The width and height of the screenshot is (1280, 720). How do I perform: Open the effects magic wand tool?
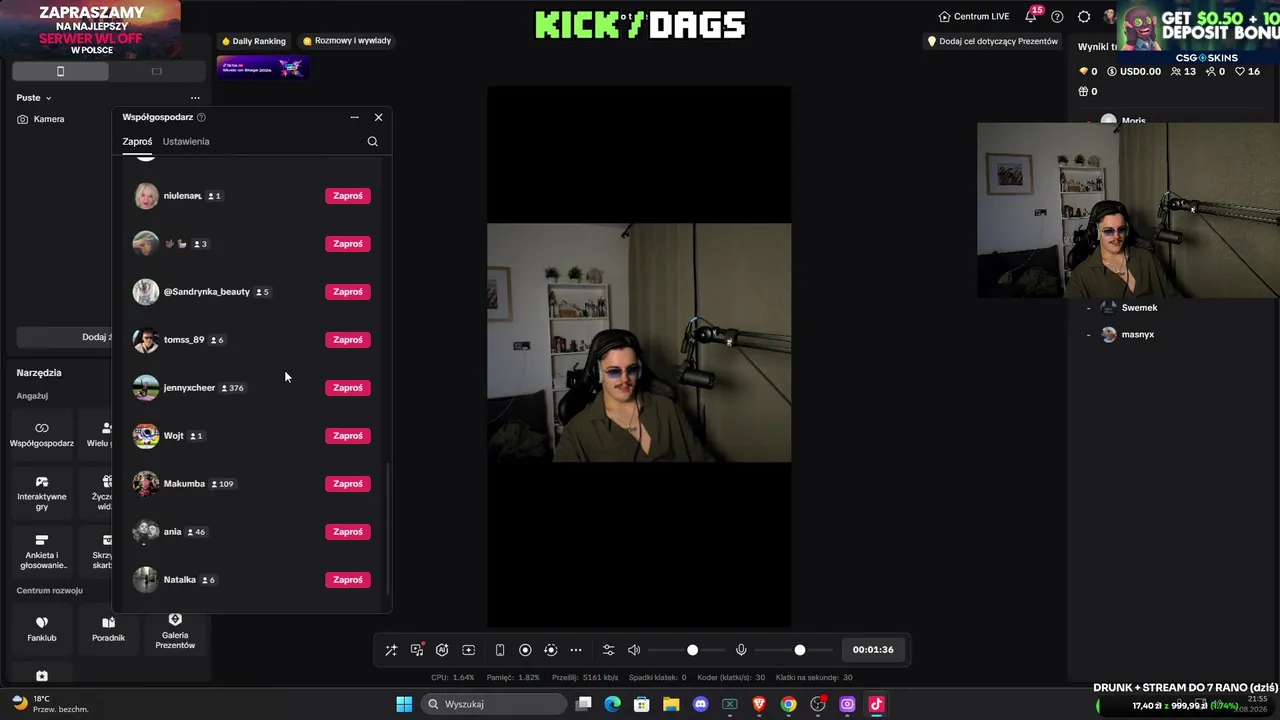(x=391, y=650)
